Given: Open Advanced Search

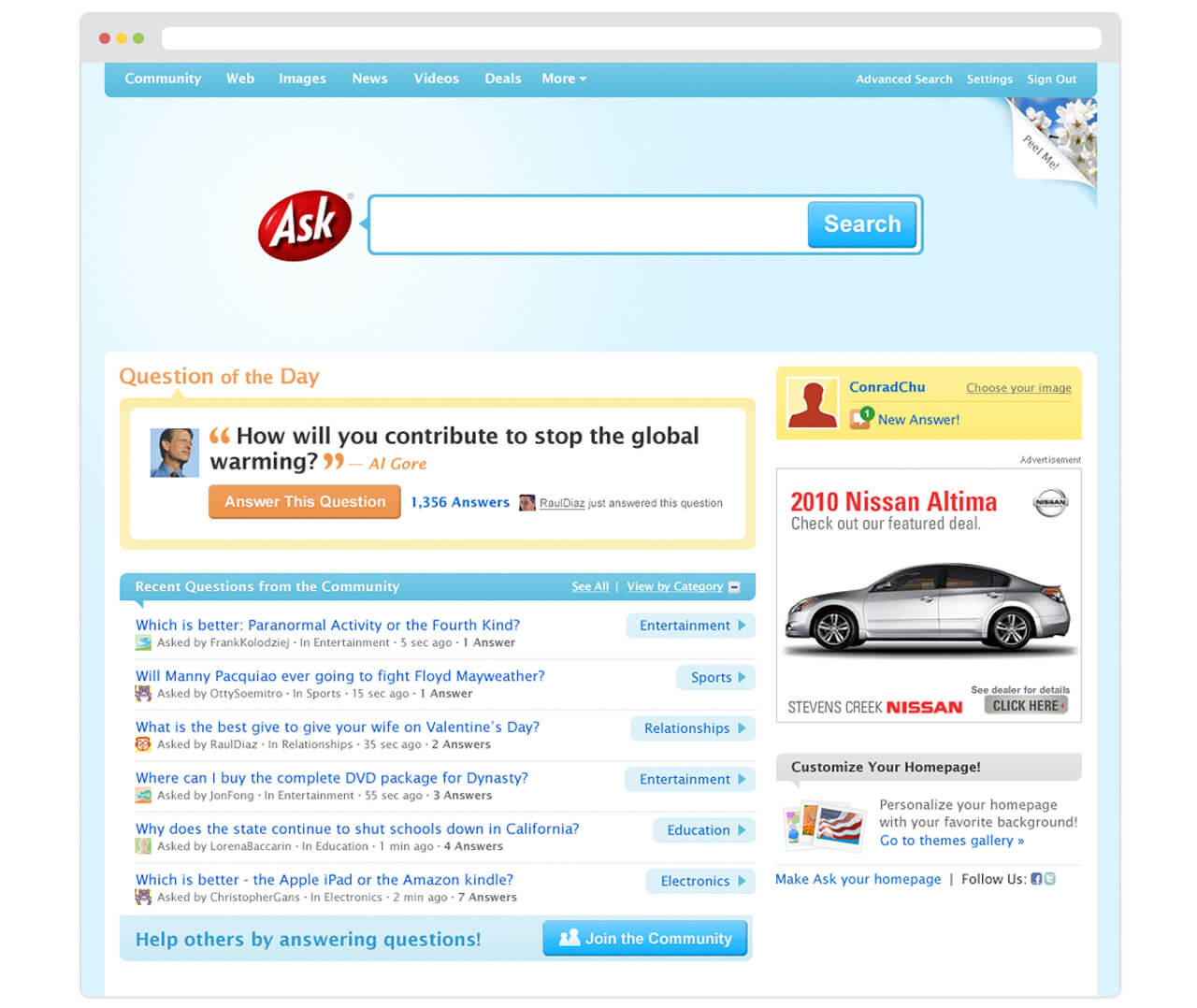Looking at the screenshot, I should pyautogui.click(x=903, y=79).
